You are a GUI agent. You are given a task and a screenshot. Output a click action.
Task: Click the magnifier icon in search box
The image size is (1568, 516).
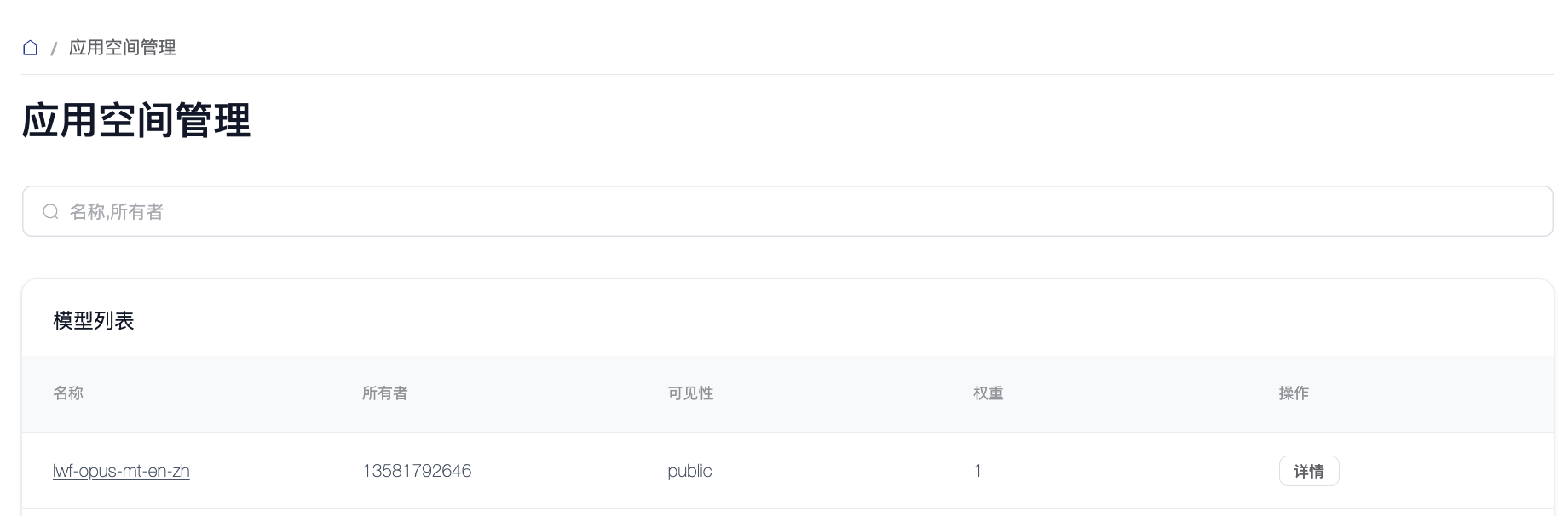pos(51,211)
